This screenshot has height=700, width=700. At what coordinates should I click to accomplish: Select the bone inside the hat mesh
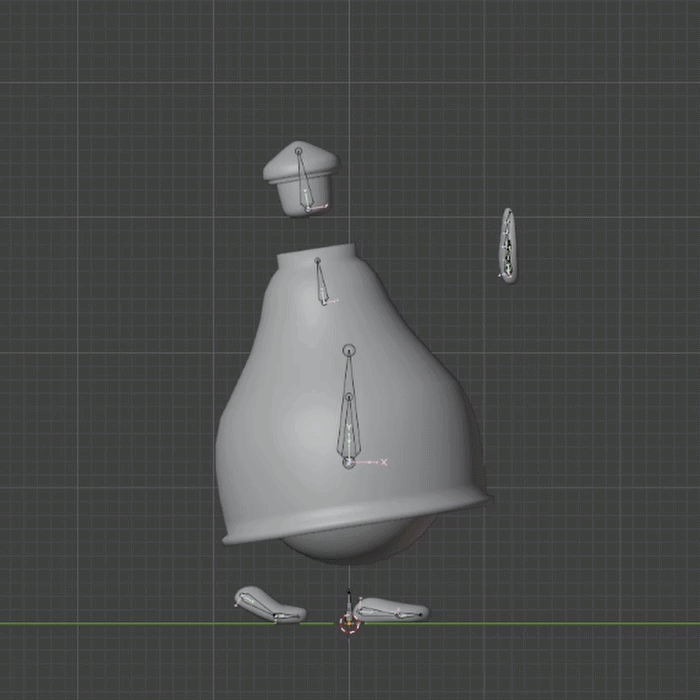(303, 179)
